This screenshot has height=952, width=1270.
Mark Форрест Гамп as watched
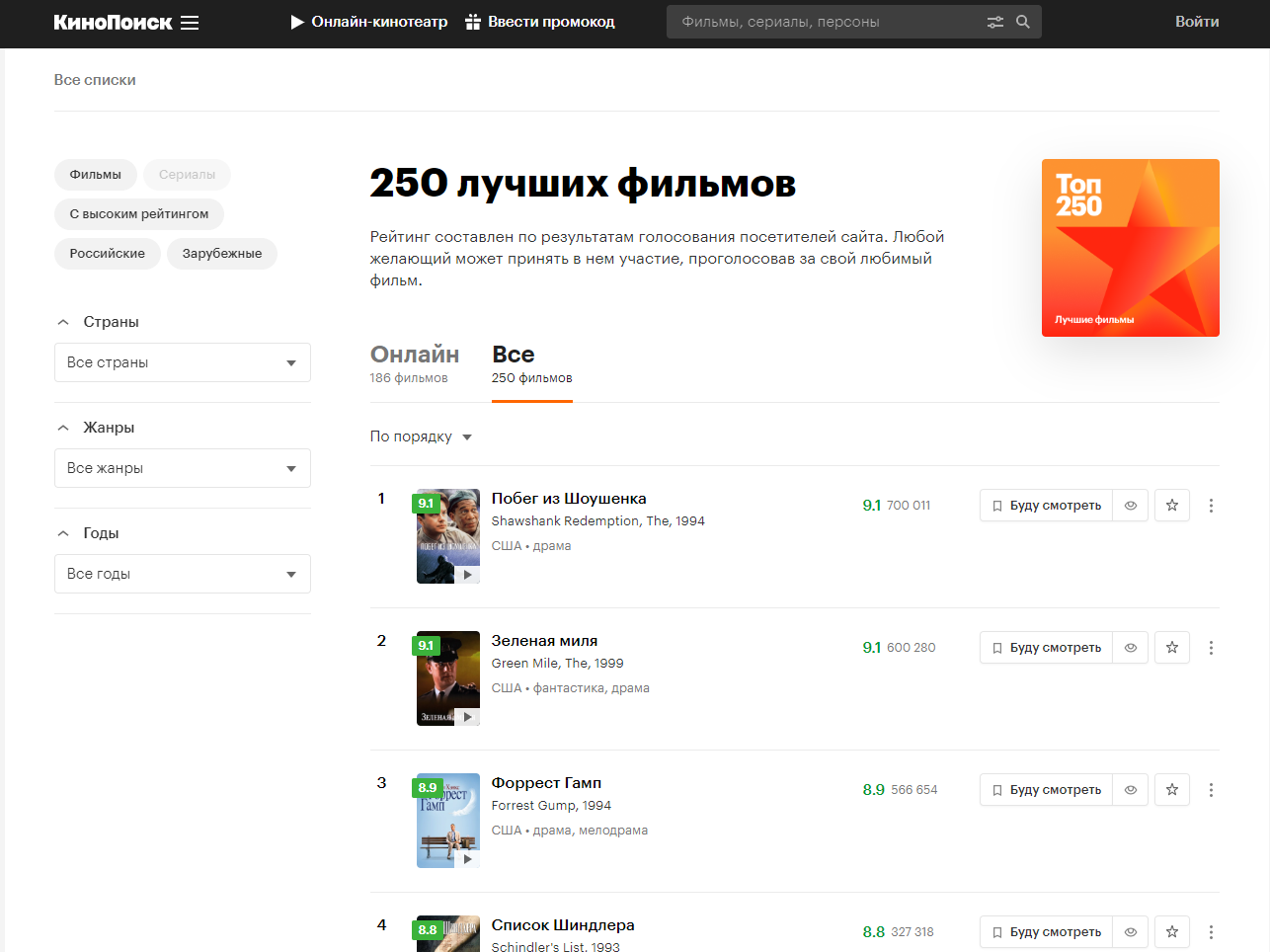pos(1131,790)
